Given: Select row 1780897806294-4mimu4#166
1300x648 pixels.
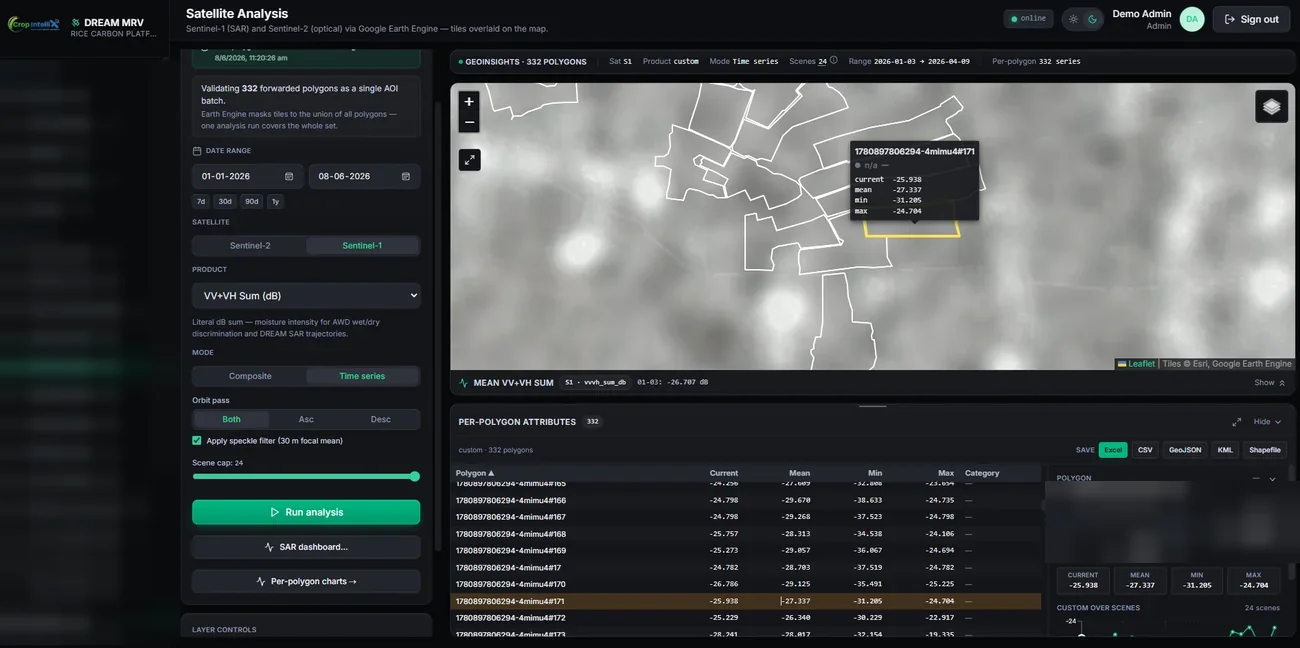Looking at the screenshot, I should click(x=746, y=500).
